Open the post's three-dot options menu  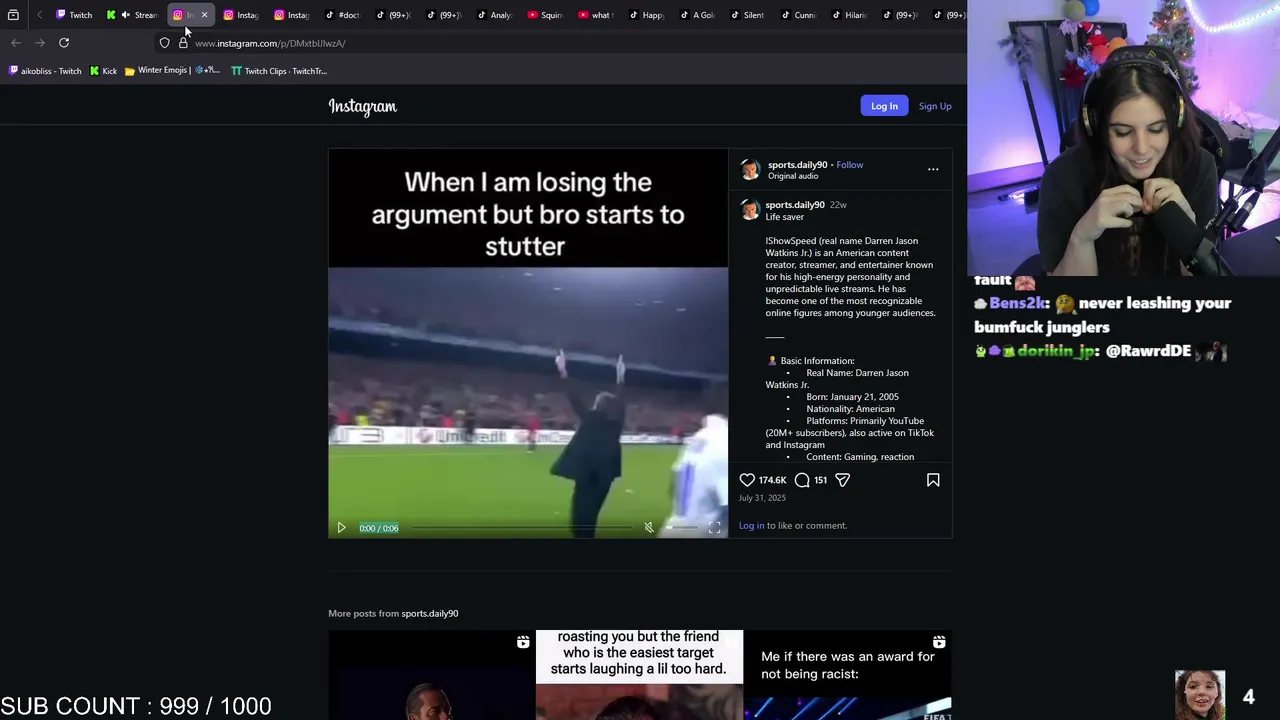click(933, 169)
